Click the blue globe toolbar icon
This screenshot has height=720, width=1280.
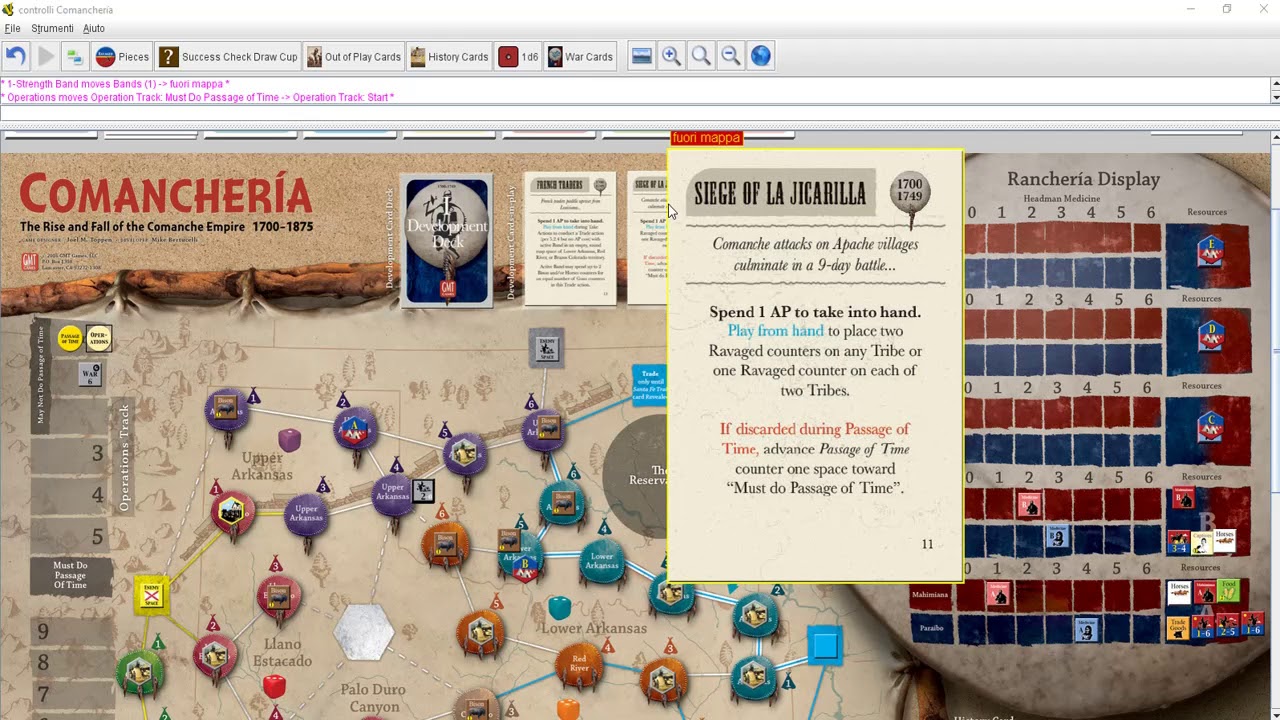[761, 57]
